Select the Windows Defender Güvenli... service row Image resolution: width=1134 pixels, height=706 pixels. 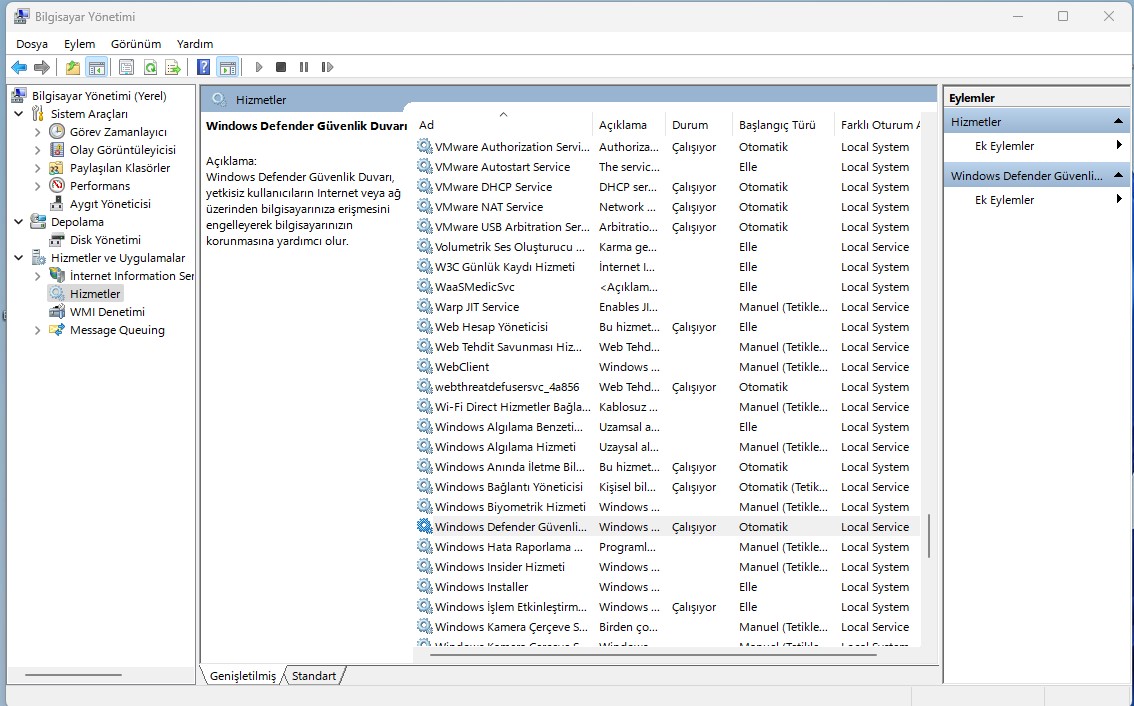[667, 527]
